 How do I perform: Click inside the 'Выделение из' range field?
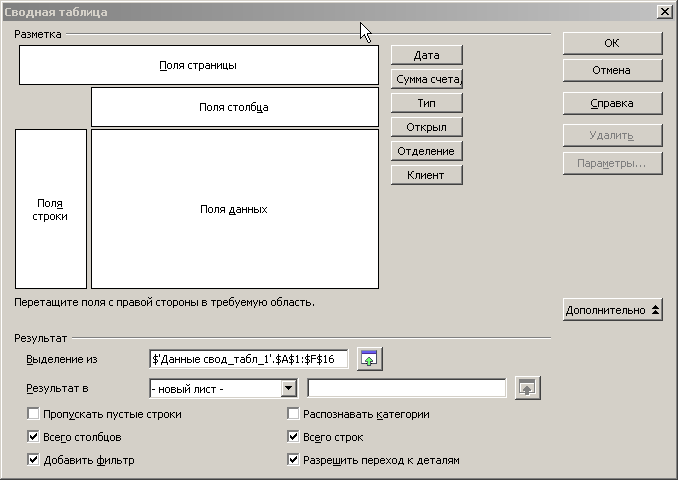pos(248,359)
